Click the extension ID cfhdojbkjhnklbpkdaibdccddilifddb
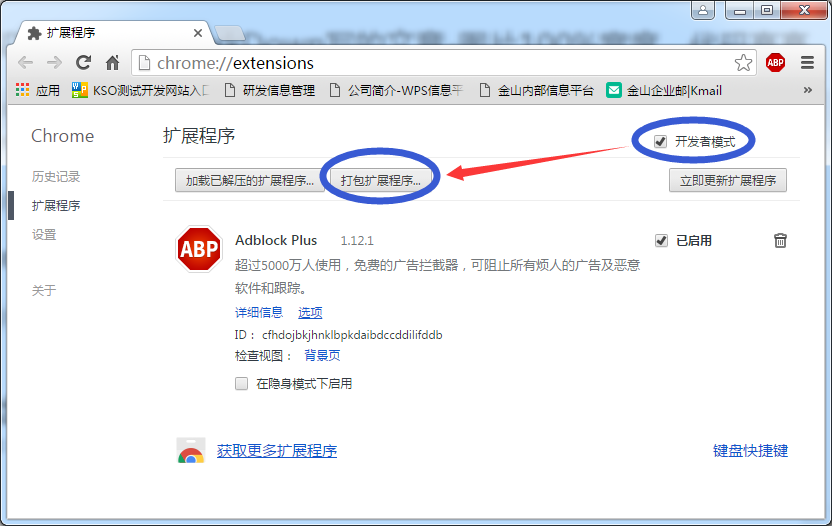The width and height of the screenshot is (832, 526). [352, 335]
